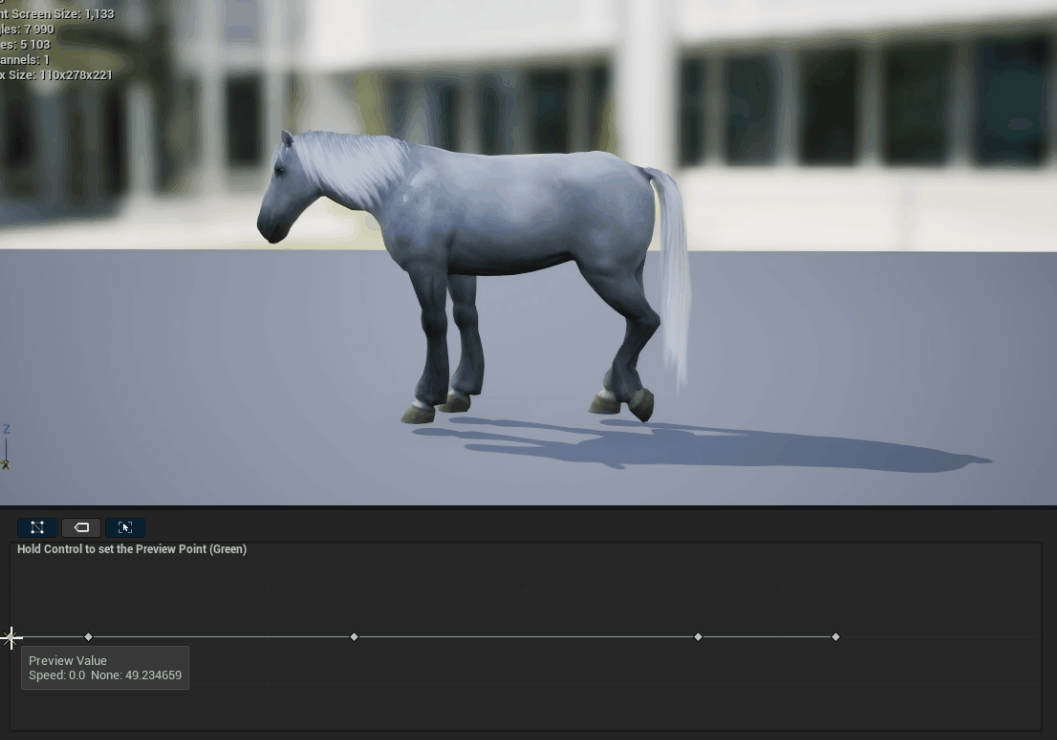Click the Preview Value tooltip box

coord(105,668)
